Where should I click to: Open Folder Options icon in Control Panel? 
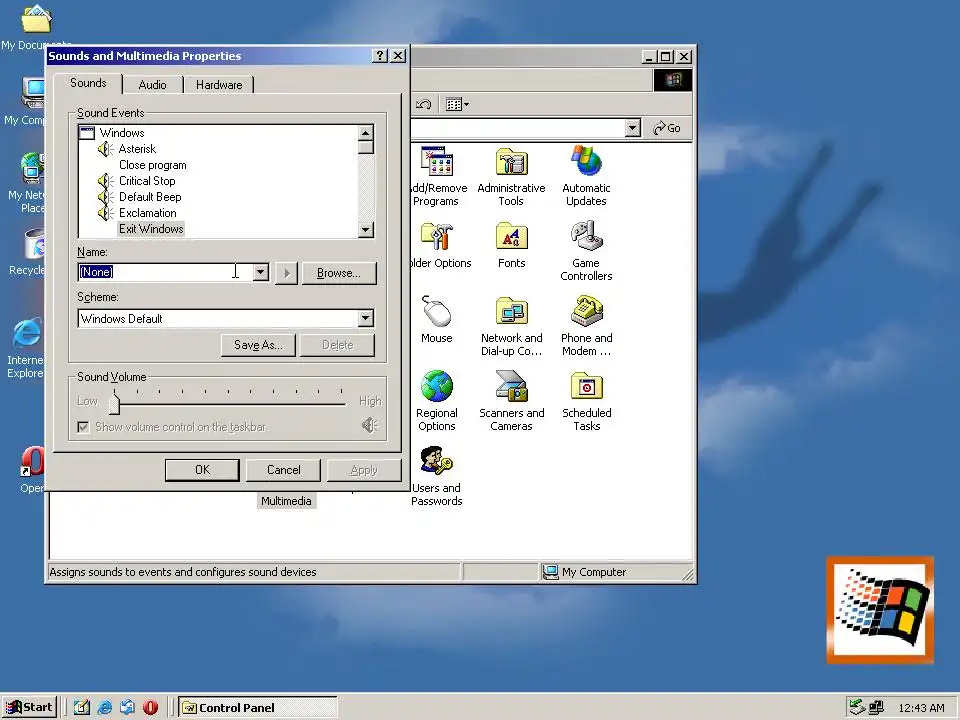tap(437, 237)
